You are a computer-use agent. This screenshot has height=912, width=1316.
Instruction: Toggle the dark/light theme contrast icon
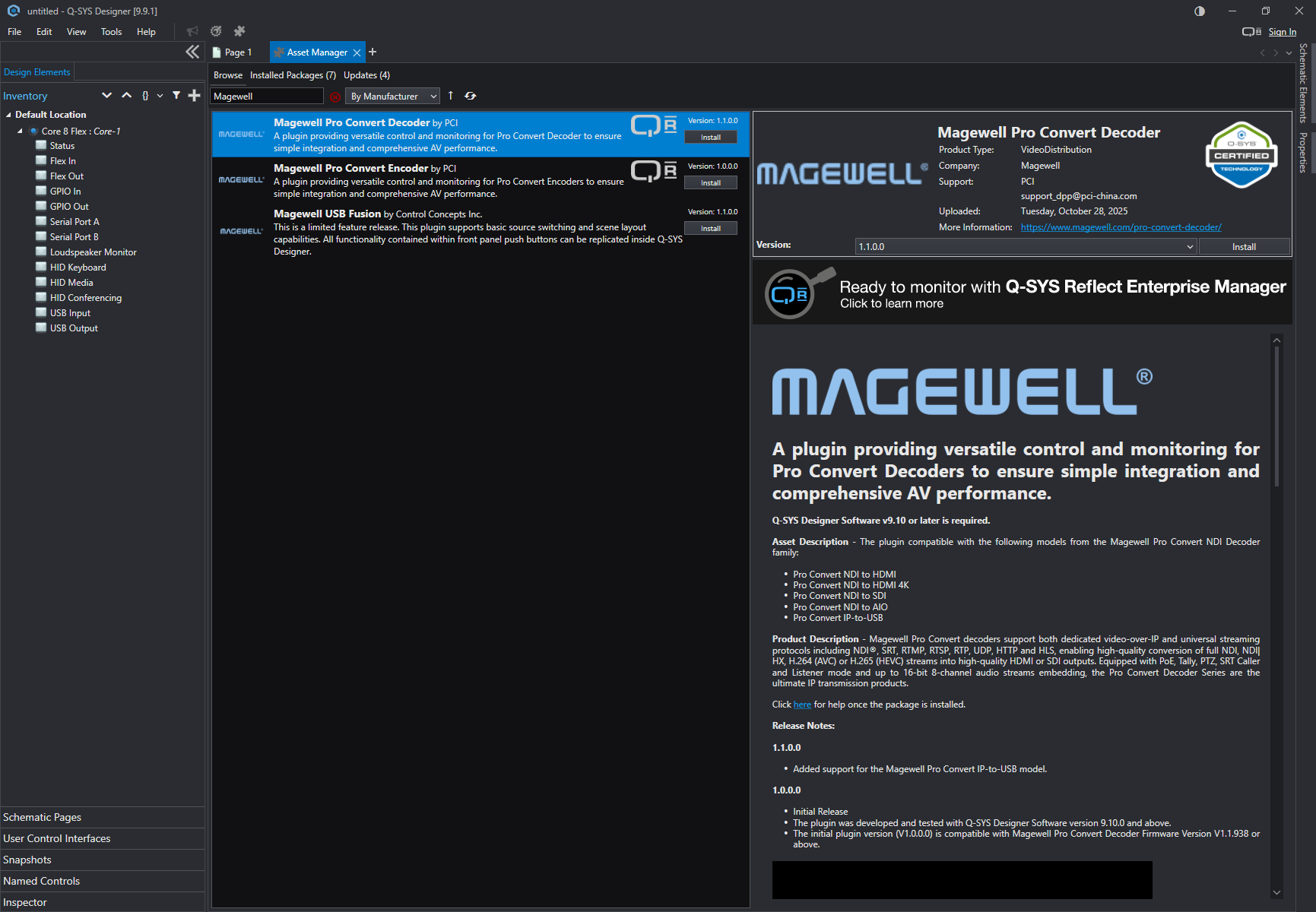pyautogui.click(x=1200, y=11)
